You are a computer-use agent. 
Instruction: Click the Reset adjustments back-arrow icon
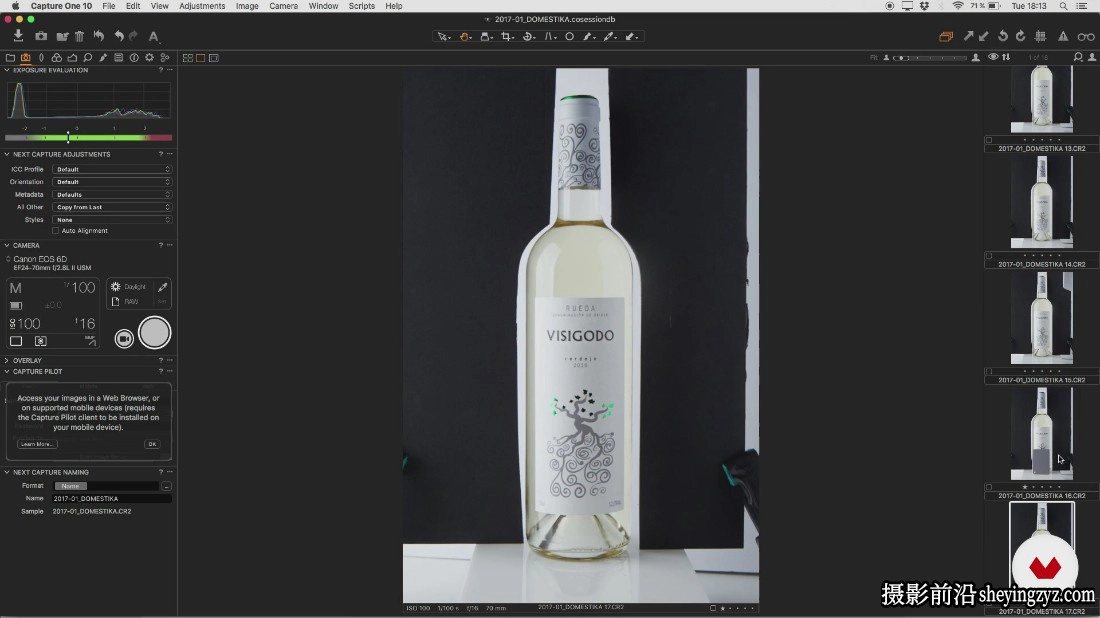pos(99,36)
